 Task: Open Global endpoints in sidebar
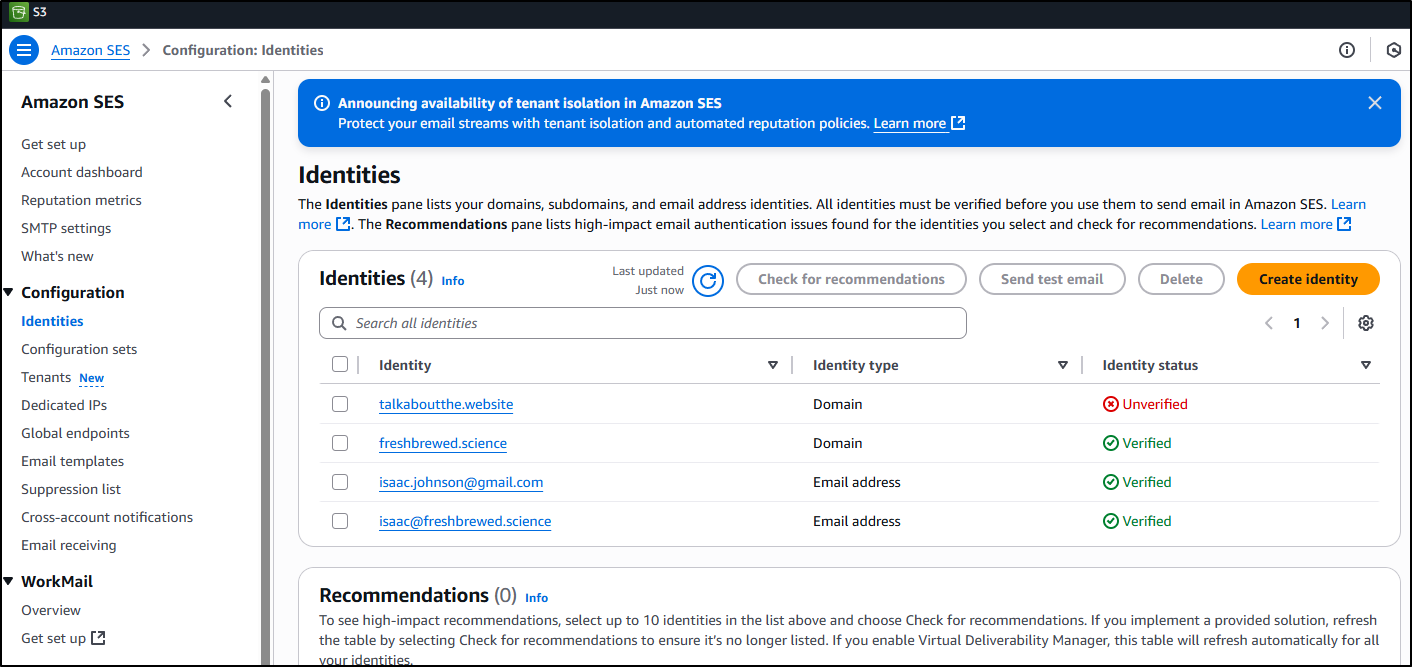pyautogui.click(x=75, y=433)
